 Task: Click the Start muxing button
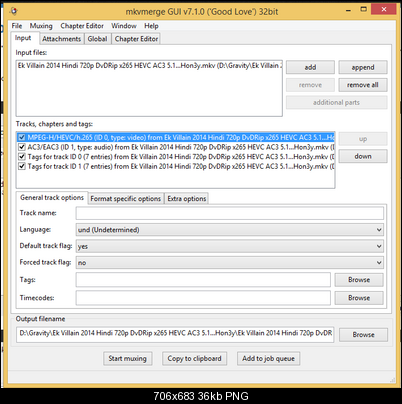pos(127,359)
